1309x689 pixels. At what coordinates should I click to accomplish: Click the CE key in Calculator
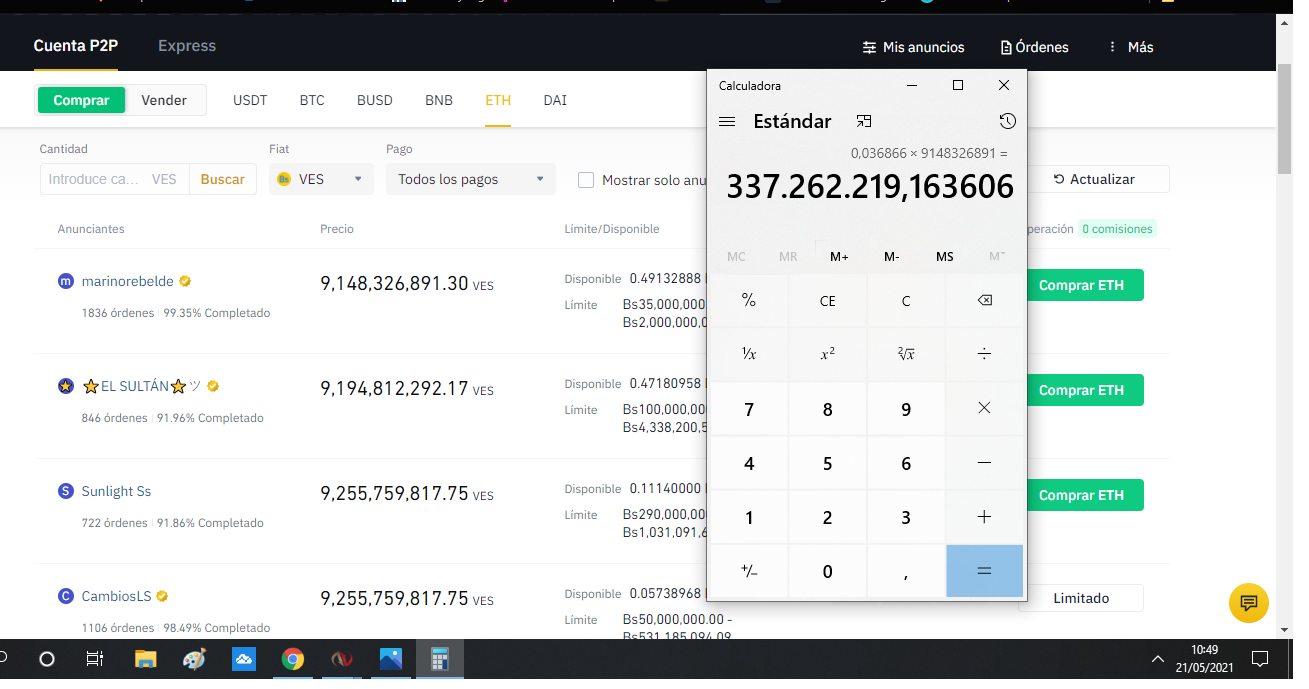click(x=827, y=300)
